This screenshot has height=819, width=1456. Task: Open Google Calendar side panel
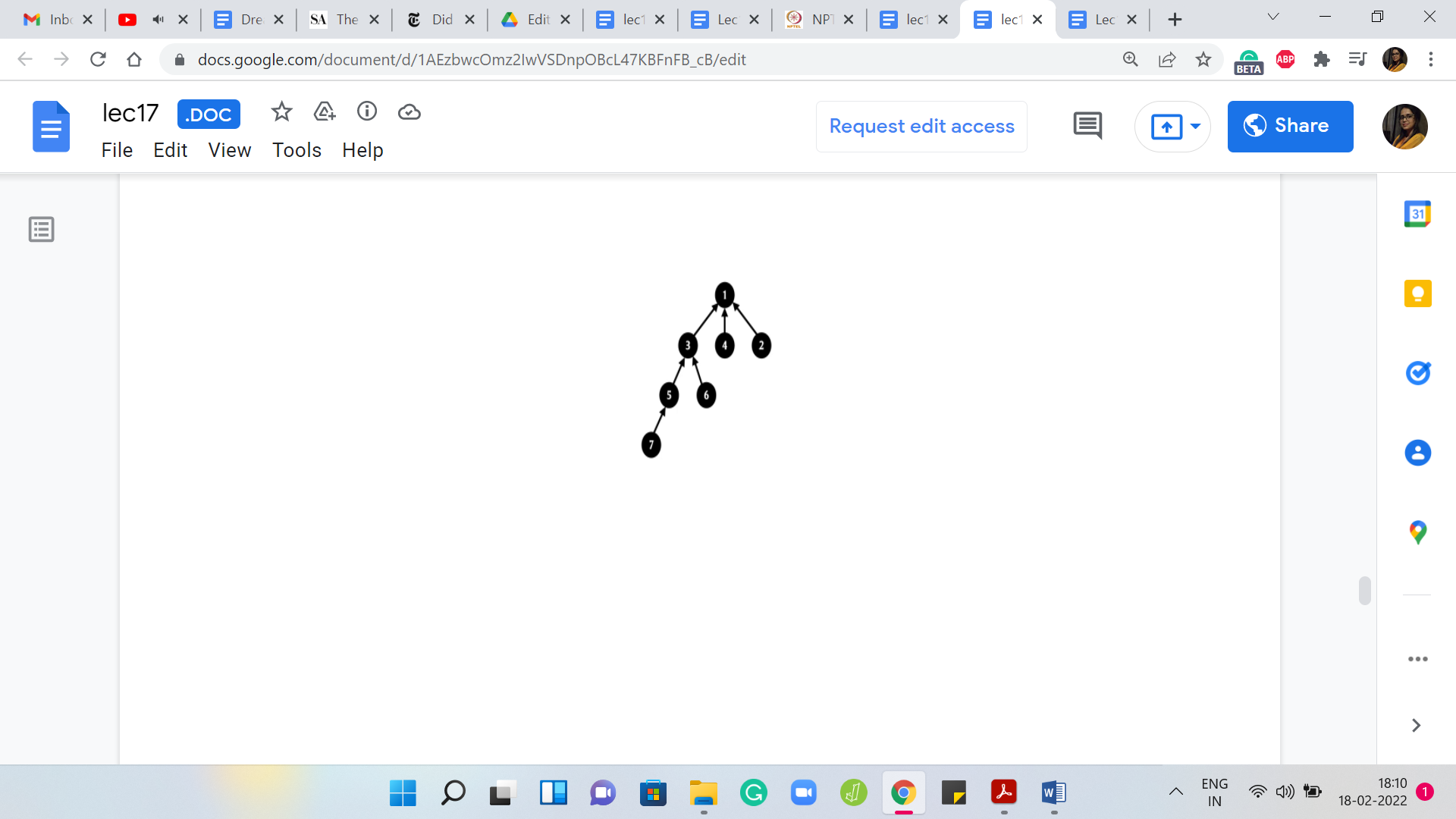pyautogui.click(x=1417, y=215)
